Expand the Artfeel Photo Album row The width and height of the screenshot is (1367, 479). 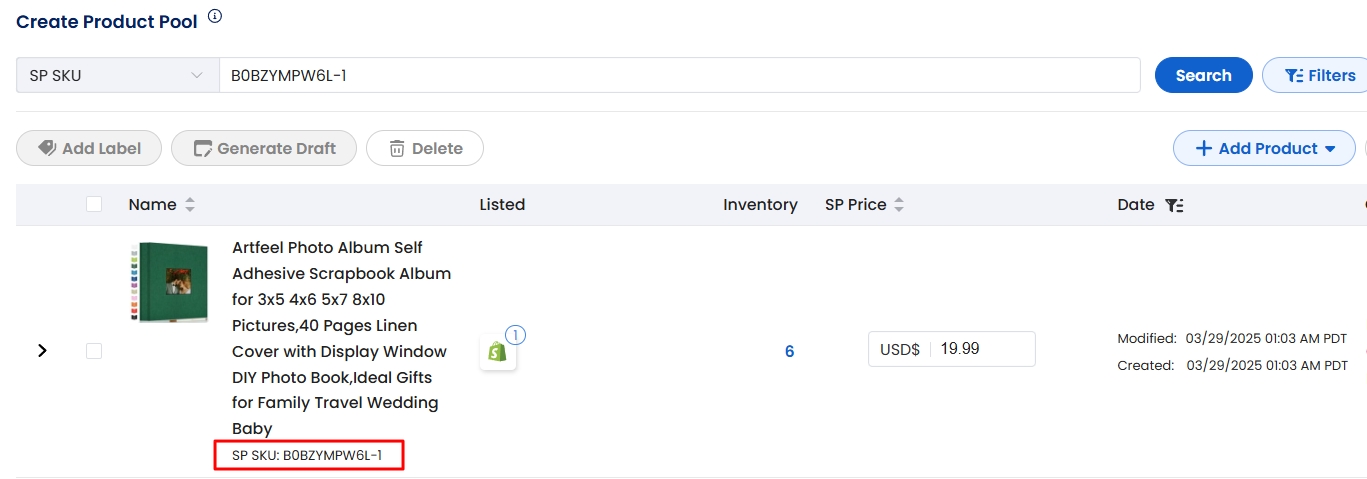click(x=42, y=351)
